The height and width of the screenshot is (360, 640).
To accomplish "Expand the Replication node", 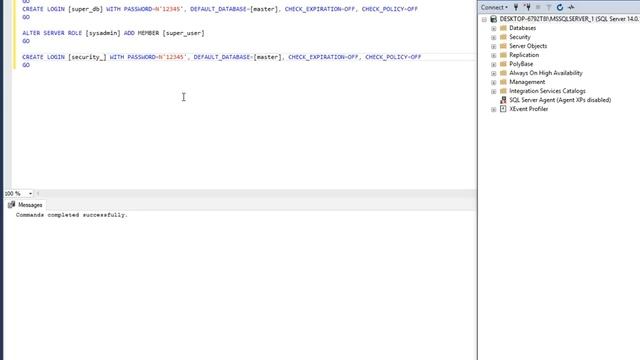I will (493, 56).
